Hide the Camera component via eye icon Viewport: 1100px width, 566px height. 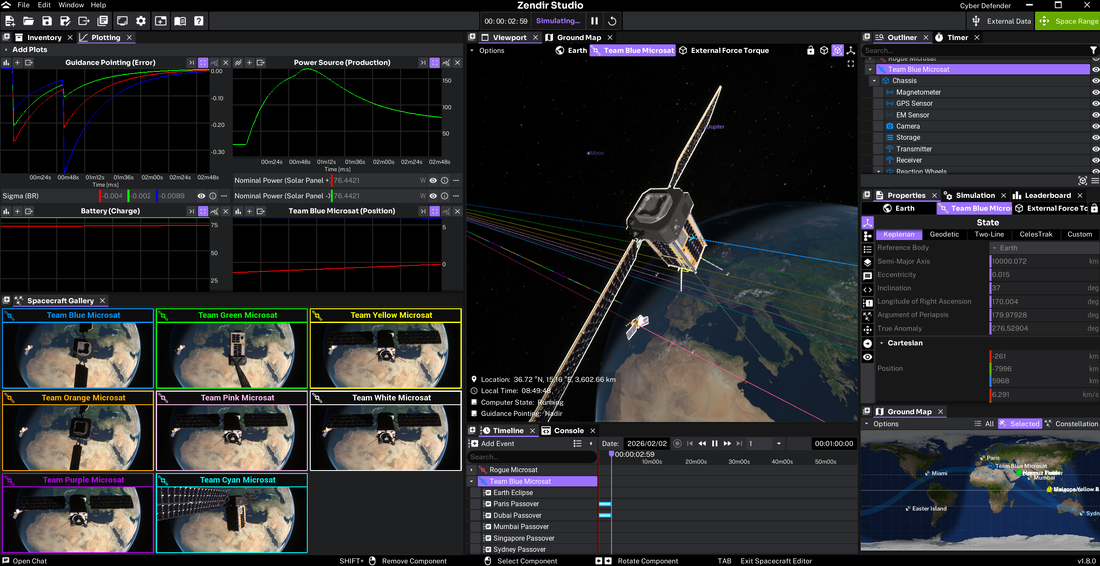pos(1096,126)
